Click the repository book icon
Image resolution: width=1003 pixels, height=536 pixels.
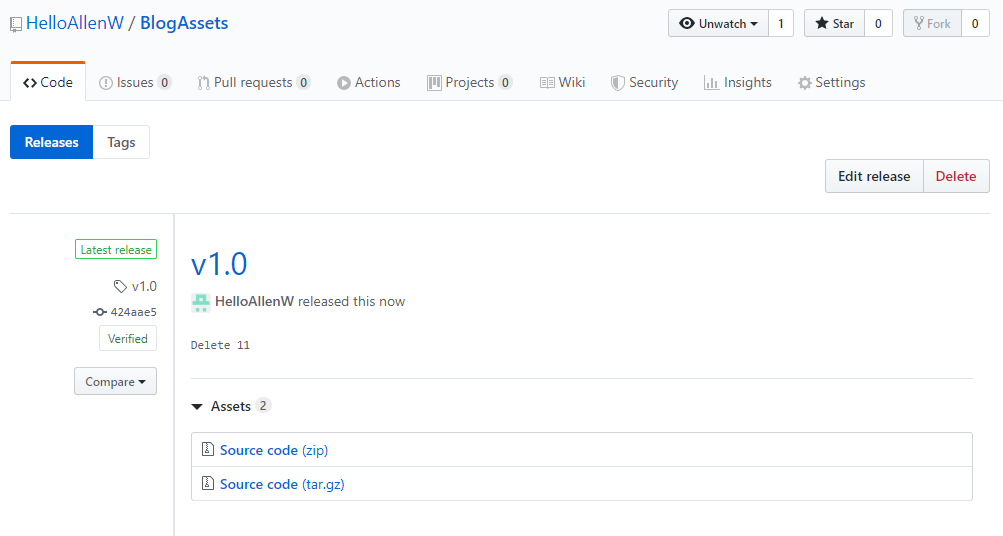pos(16,24)
